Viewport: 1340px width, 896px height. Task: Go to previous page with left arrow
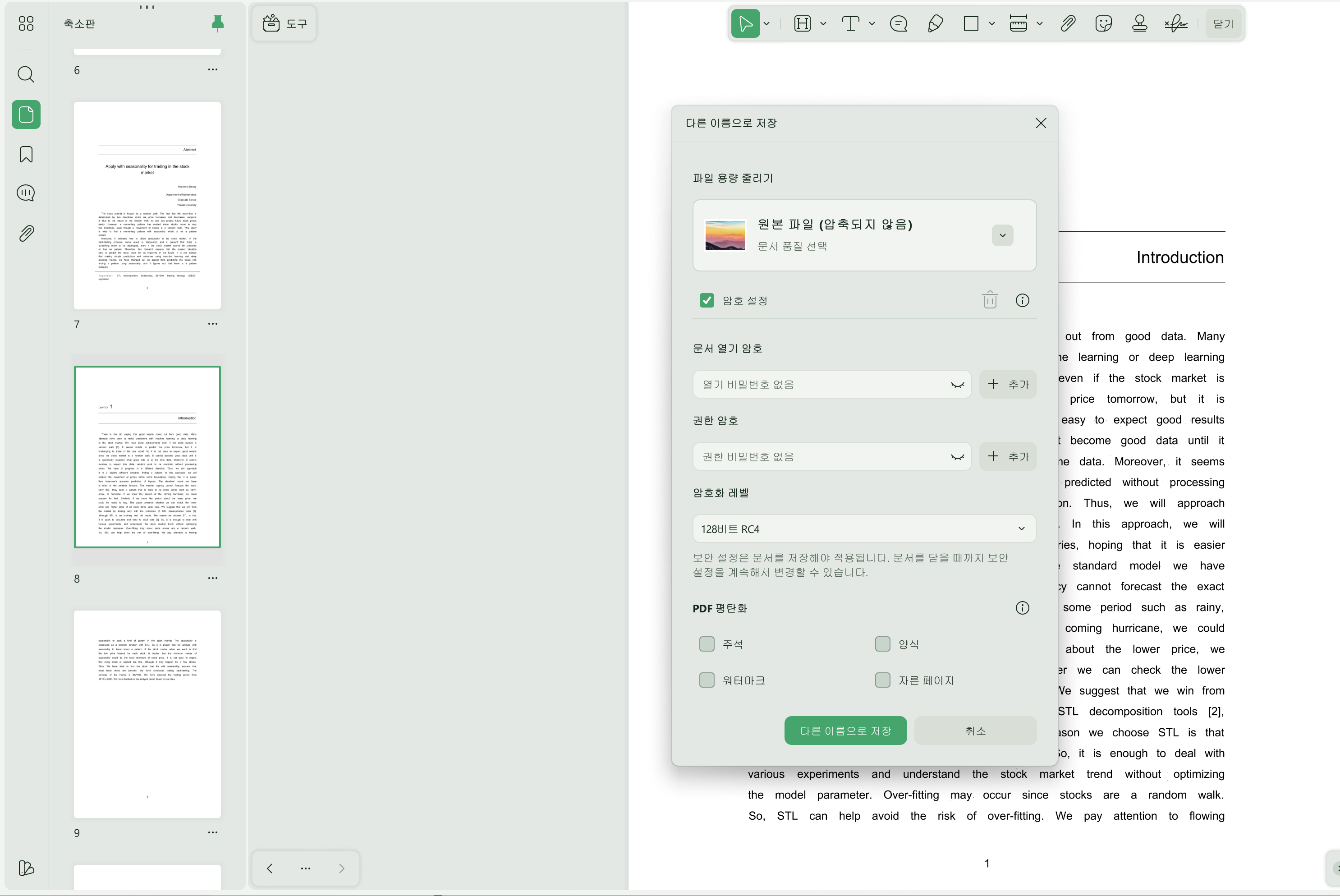point(270,868)
